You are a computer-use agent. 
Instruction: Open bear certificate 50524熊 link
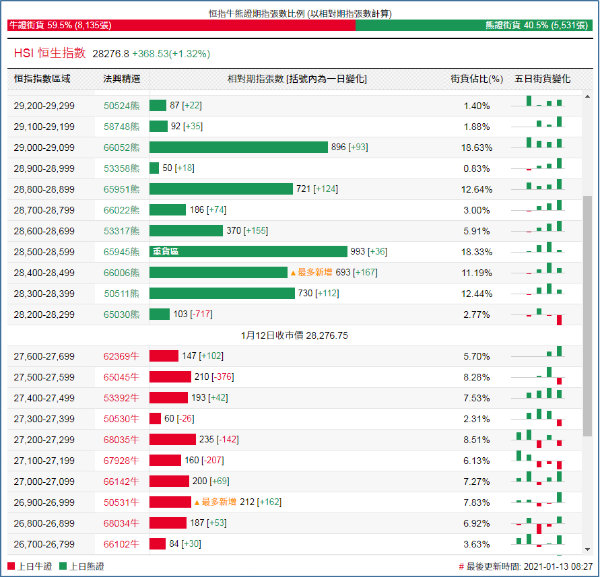(x=121, y=106)
